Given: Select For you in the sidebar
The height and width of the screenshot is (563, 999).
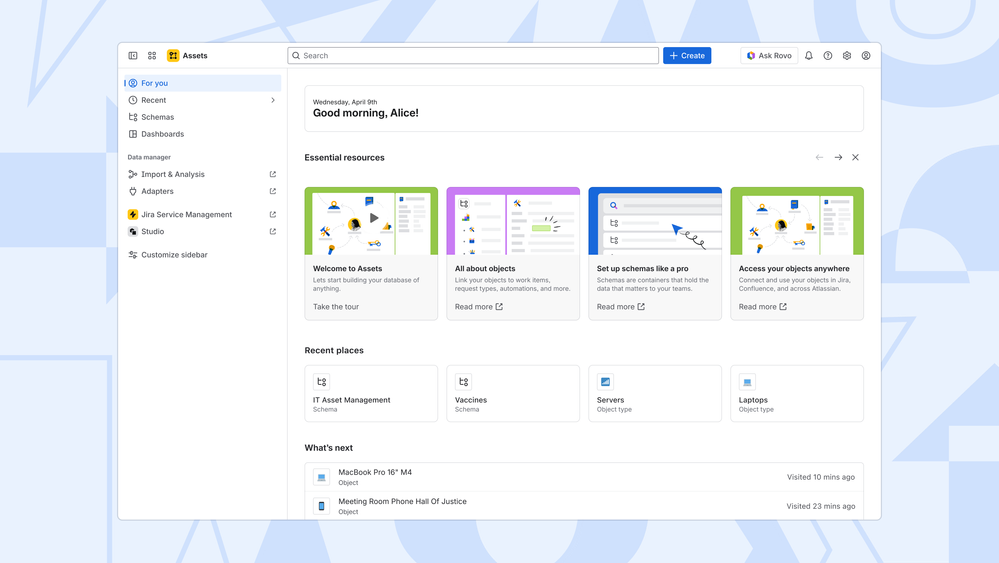Looking at the screenshot, I should point(202,83).
